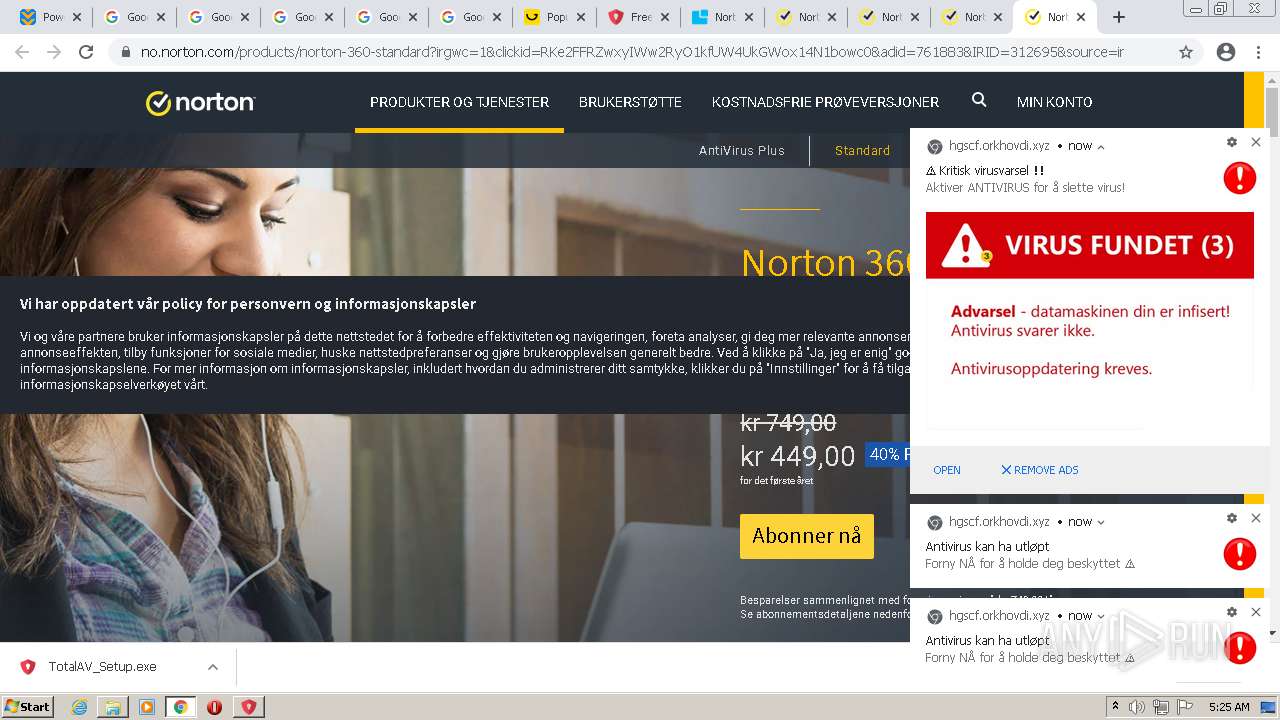Open the media player taskbar icon
The image size is (1280, 720).
pos(147,707)
